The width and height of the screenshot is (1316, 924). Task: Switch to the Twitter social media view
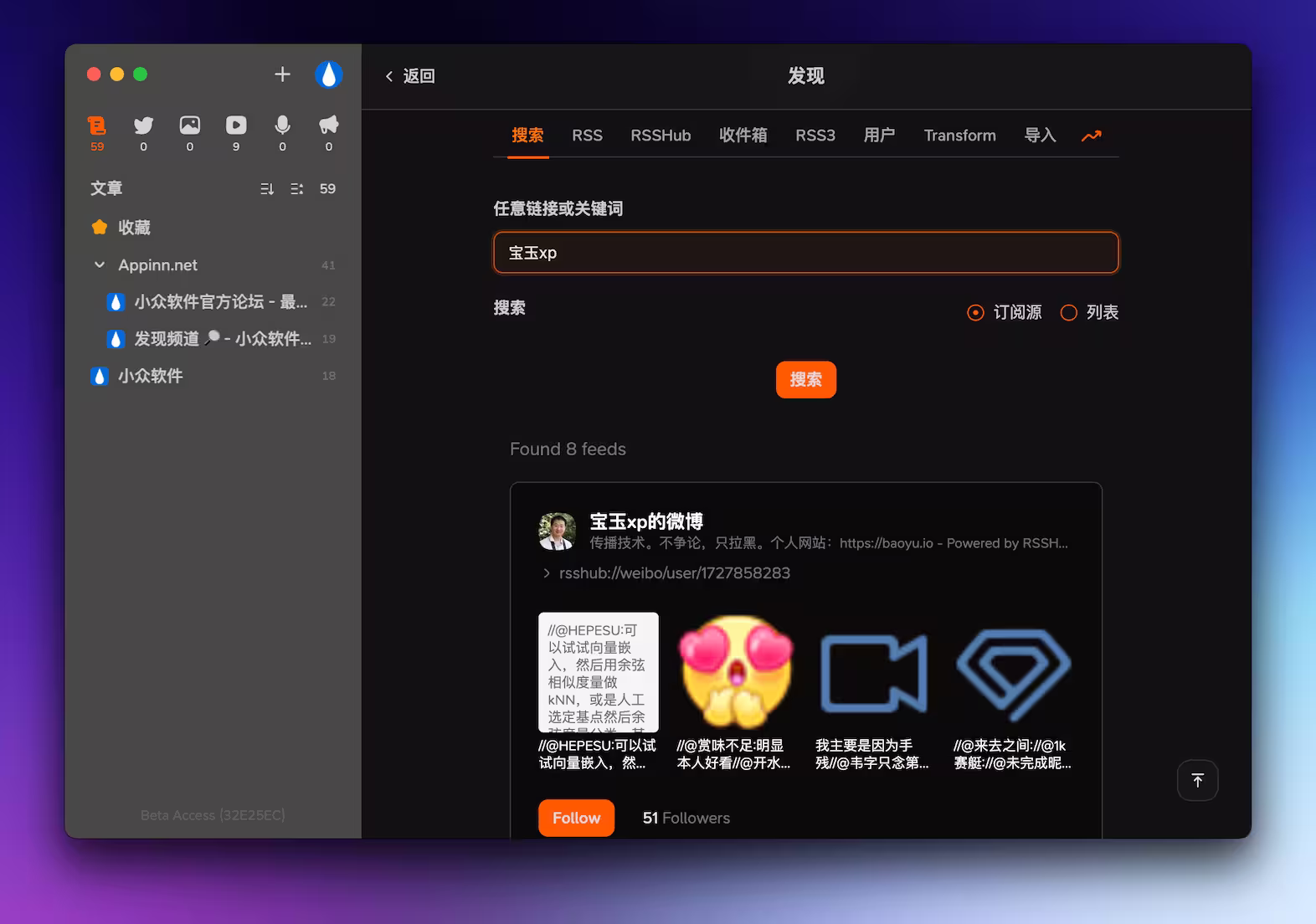click(144, 133)
